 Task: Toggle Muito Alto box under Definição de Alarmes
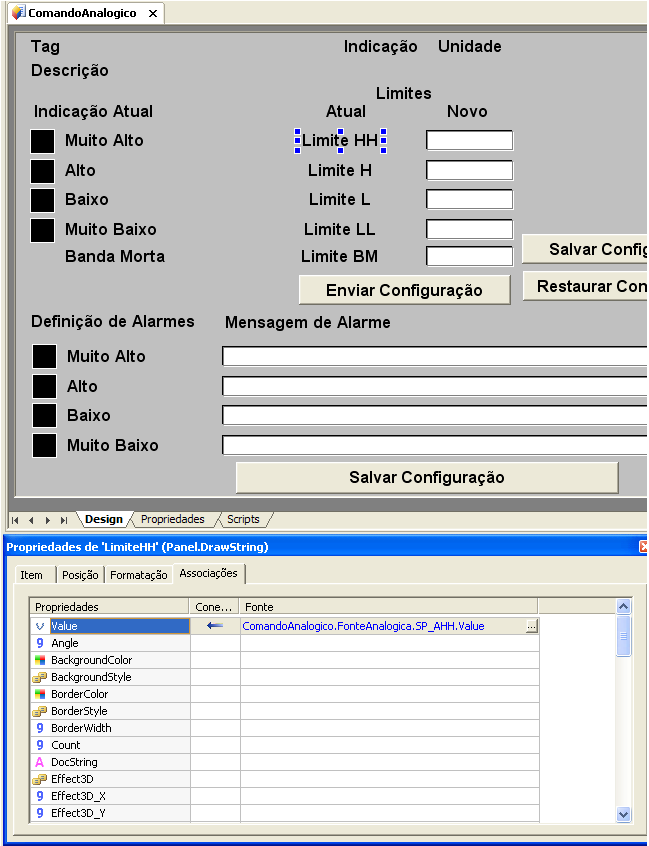44,357
